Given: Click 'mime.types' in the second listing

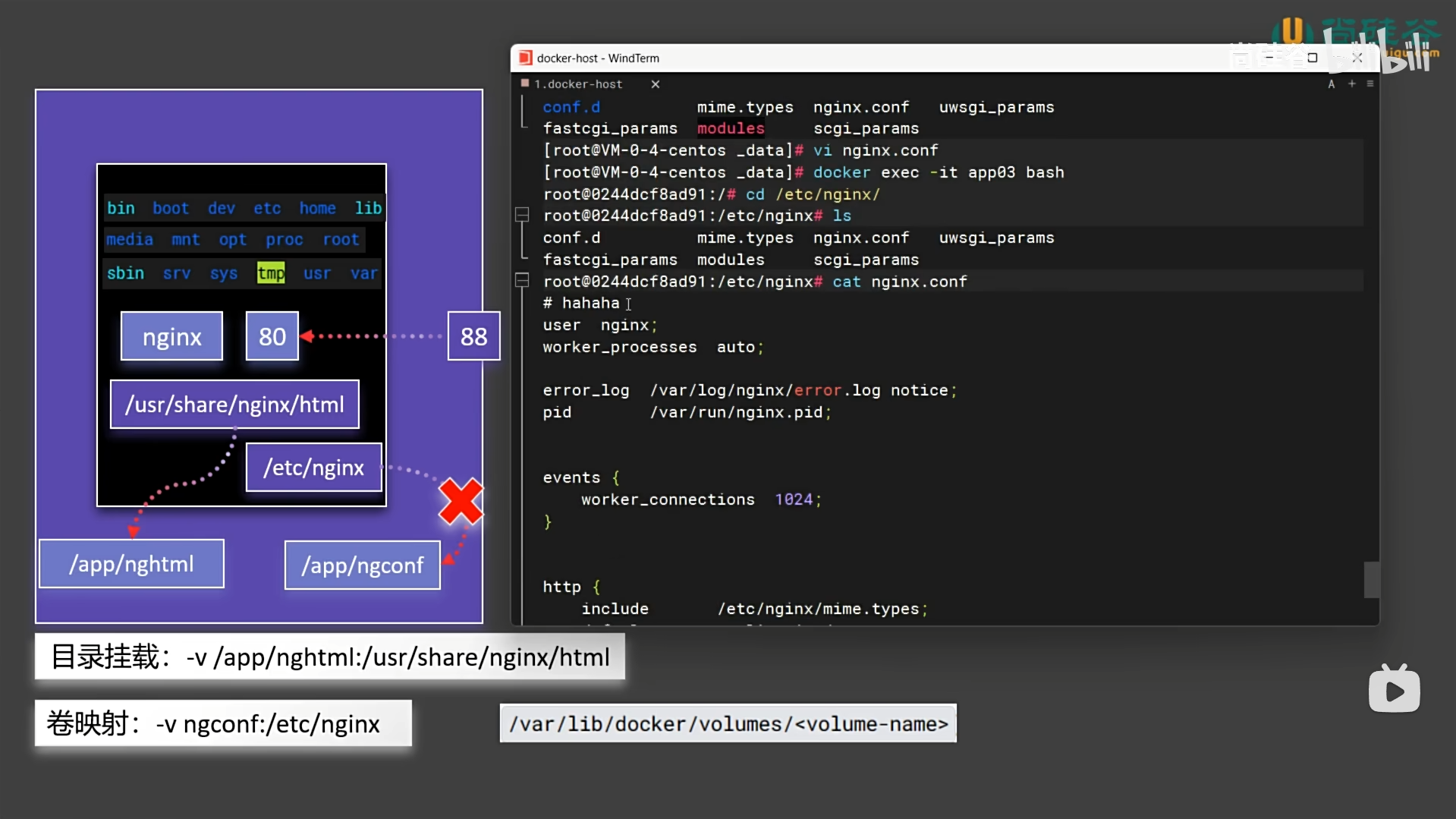Looking at the screenshot, I should pyautogui.click(x=745, y=238).
